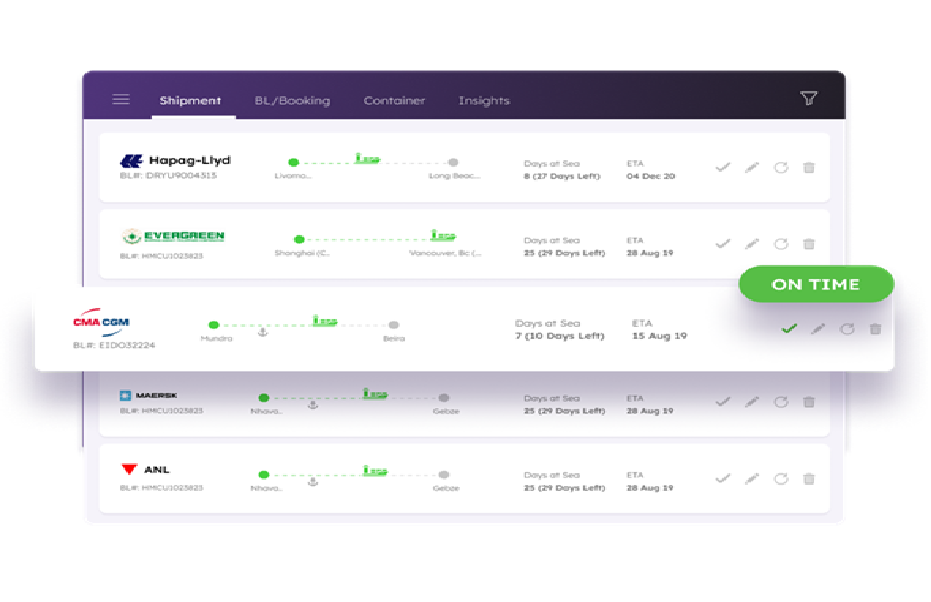Click the ship marker on Maersk route
Screen dimensions: 931x602
click(375, 393)
